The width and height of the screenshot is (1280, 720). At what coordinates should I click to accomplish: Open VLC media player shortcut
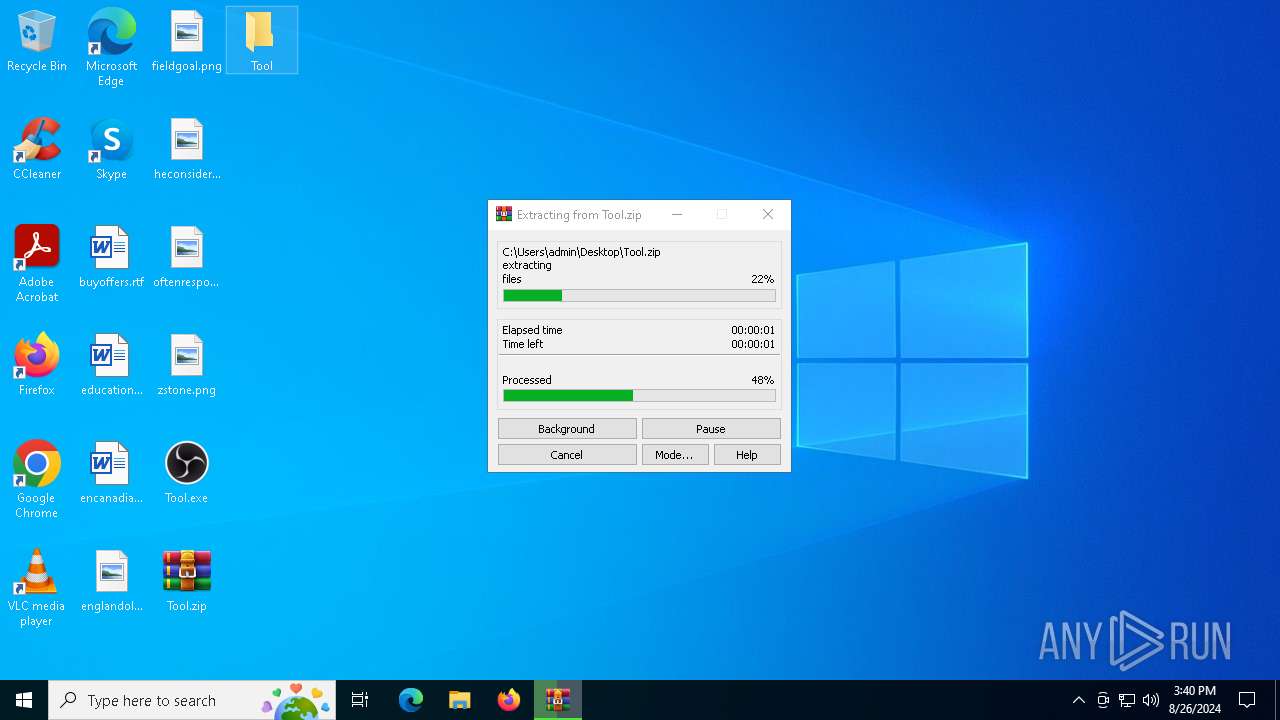point(37,588)
